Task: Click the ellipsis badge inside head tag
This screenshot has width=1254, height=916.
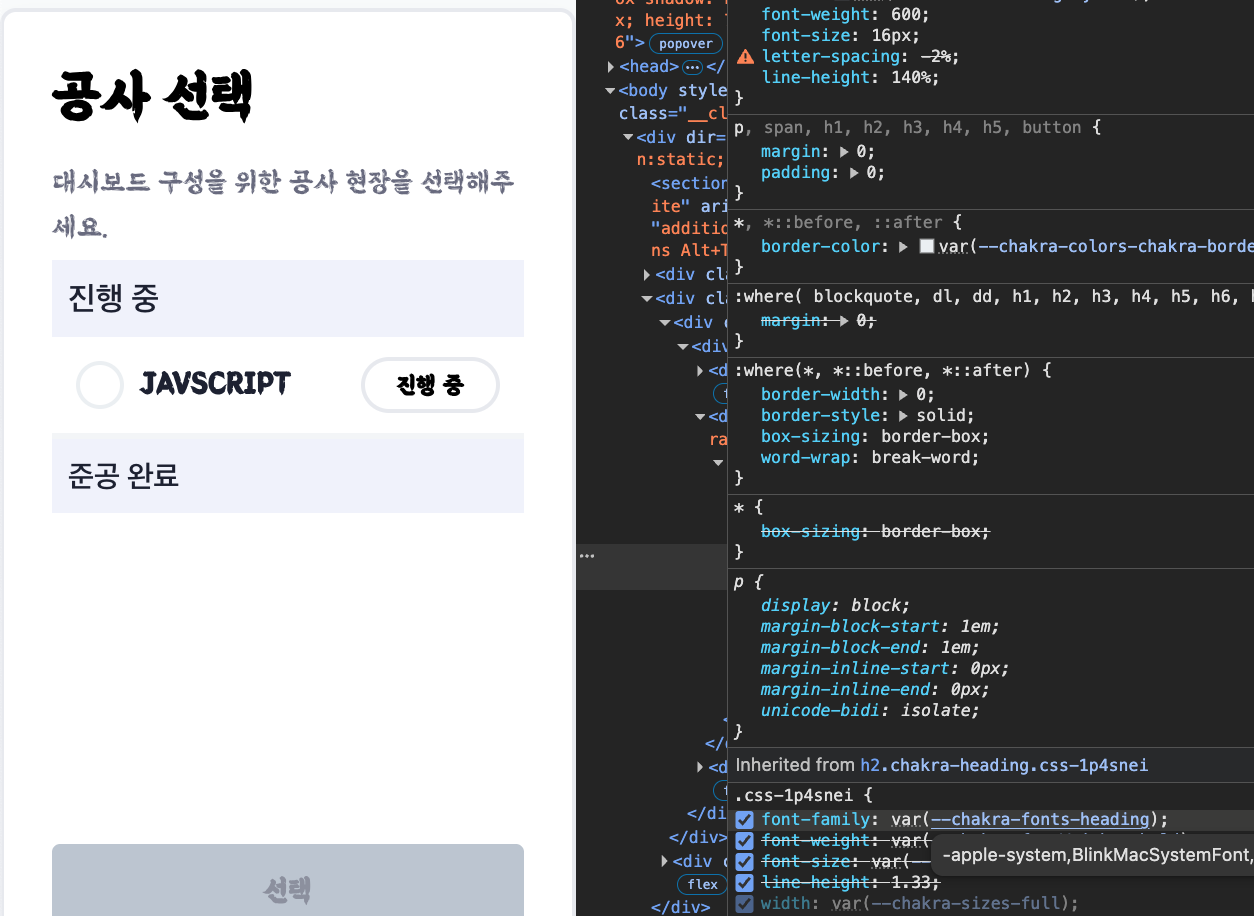Action: click(692, 67)
